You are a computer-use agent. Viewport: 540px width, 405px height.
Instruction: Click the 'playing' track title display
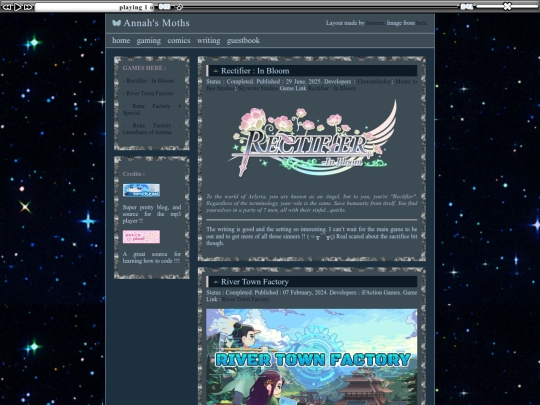click(x=94, y=7)
